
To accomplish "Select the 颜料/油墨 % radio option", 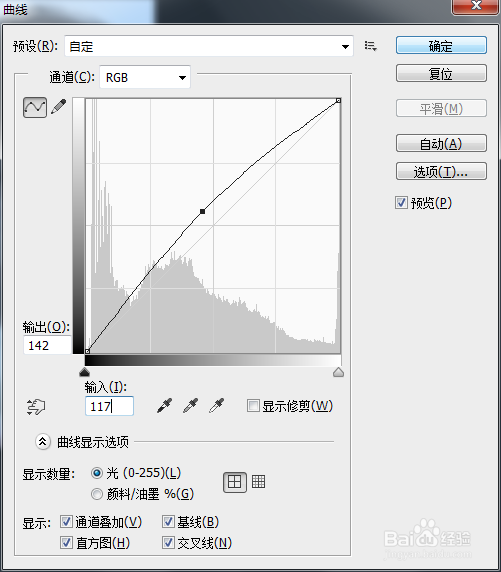I will pos(97,494).
